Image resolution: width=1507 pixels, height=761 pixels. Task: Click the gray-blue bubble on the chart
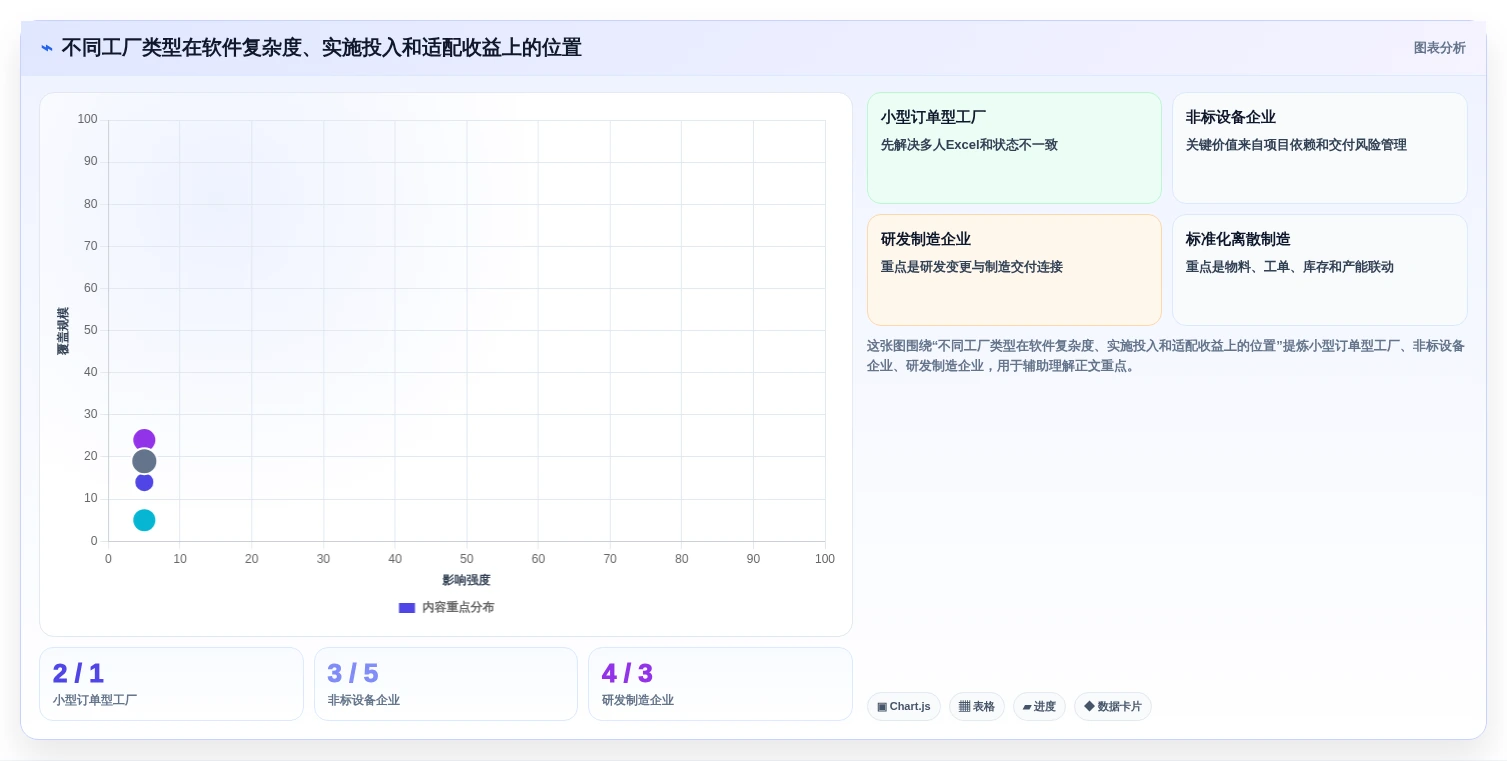point(144,461)
